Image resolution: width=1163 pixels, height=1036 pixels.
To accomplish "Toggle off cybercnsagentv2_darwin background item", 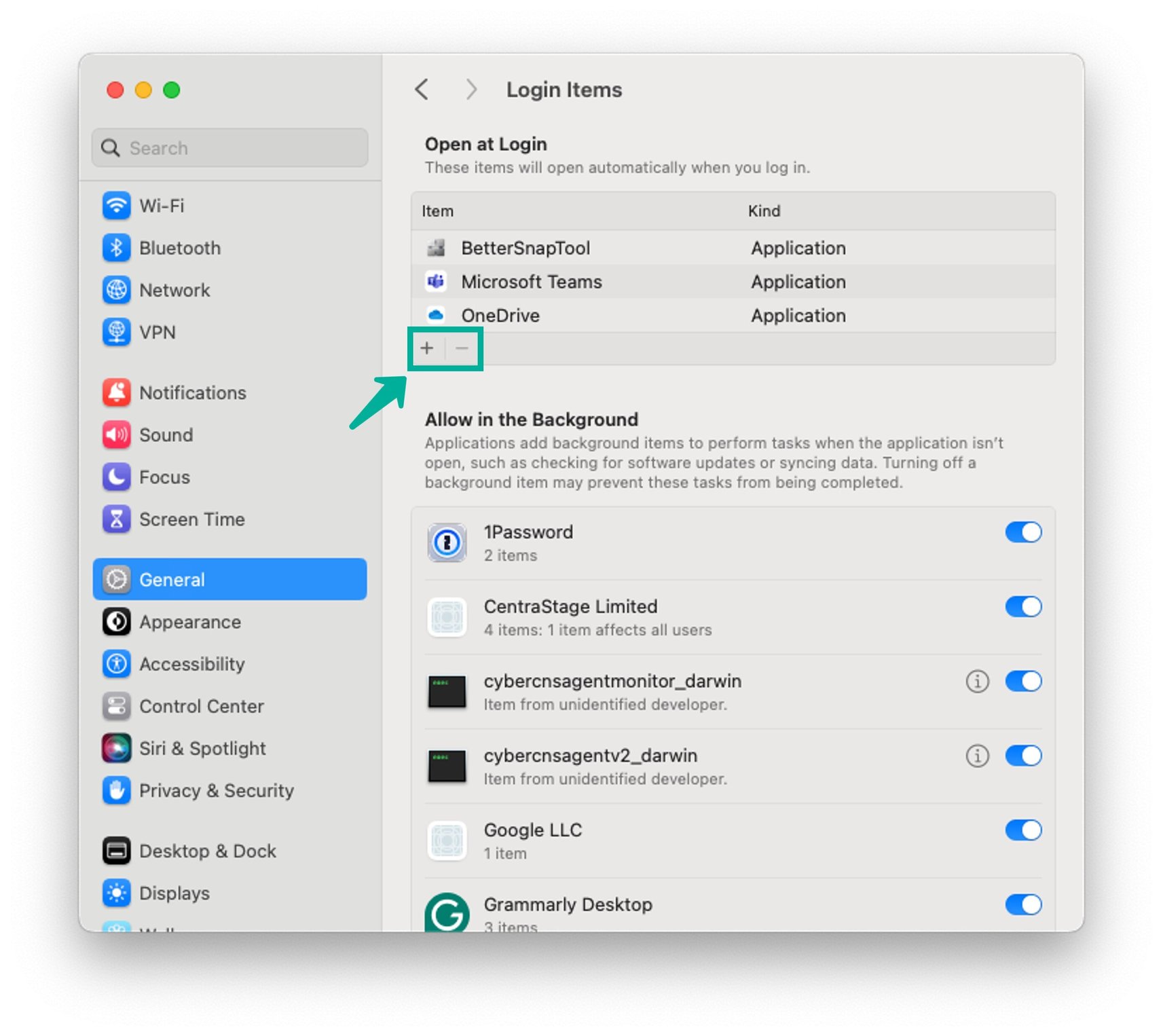I will coord(1022,755).
